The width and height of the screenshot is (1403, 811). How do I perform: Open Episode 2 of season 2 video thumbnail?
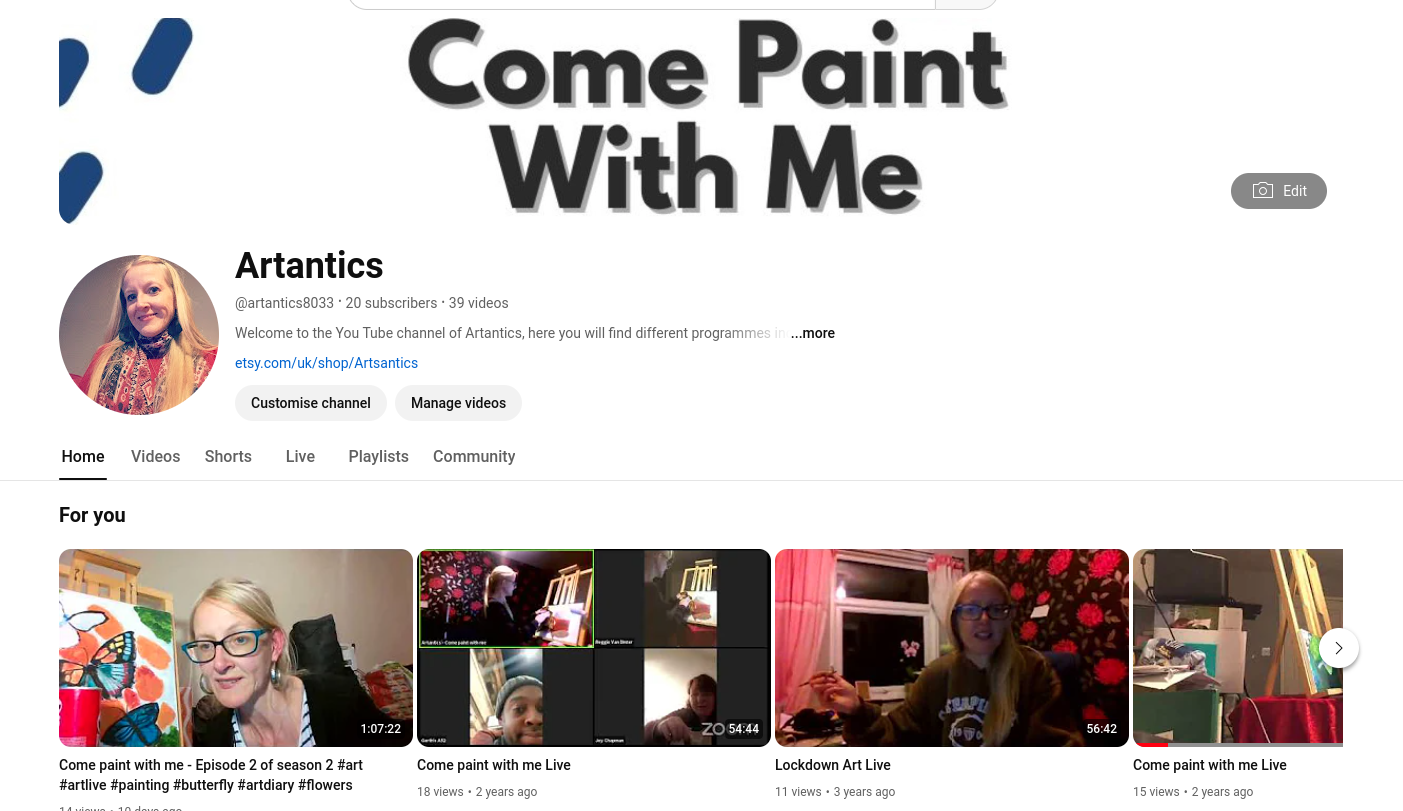point(236,648)
